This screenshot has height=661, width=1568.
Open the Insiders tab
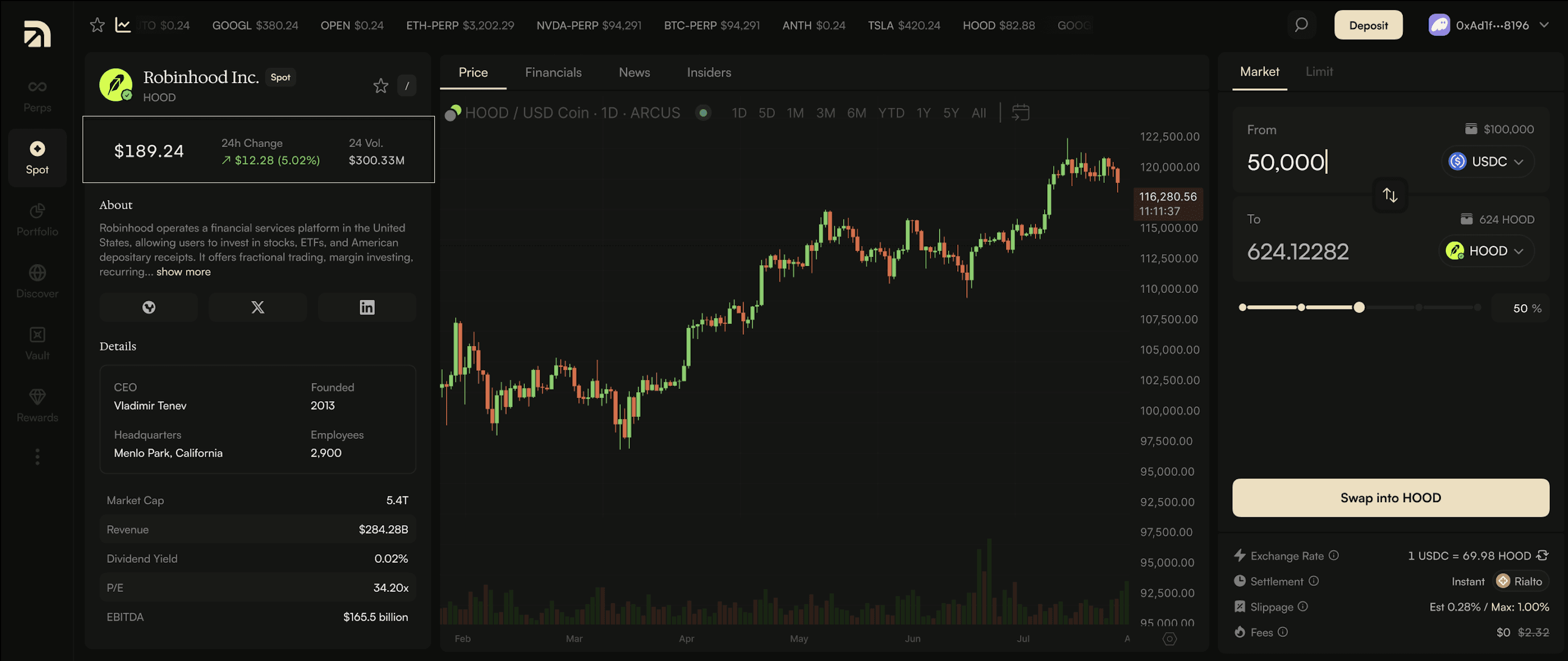(x=709, y=72)
